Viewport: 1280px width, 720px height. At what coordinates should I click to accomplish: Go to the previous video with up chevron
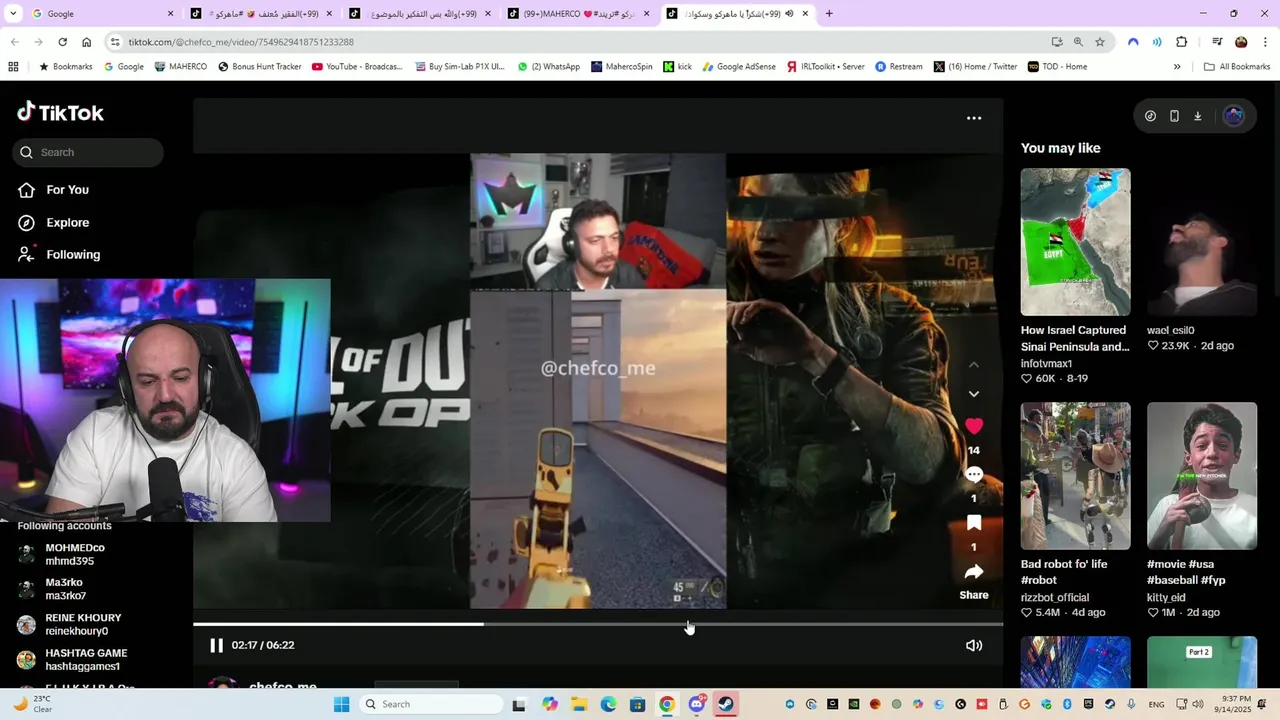pos(974,365)
